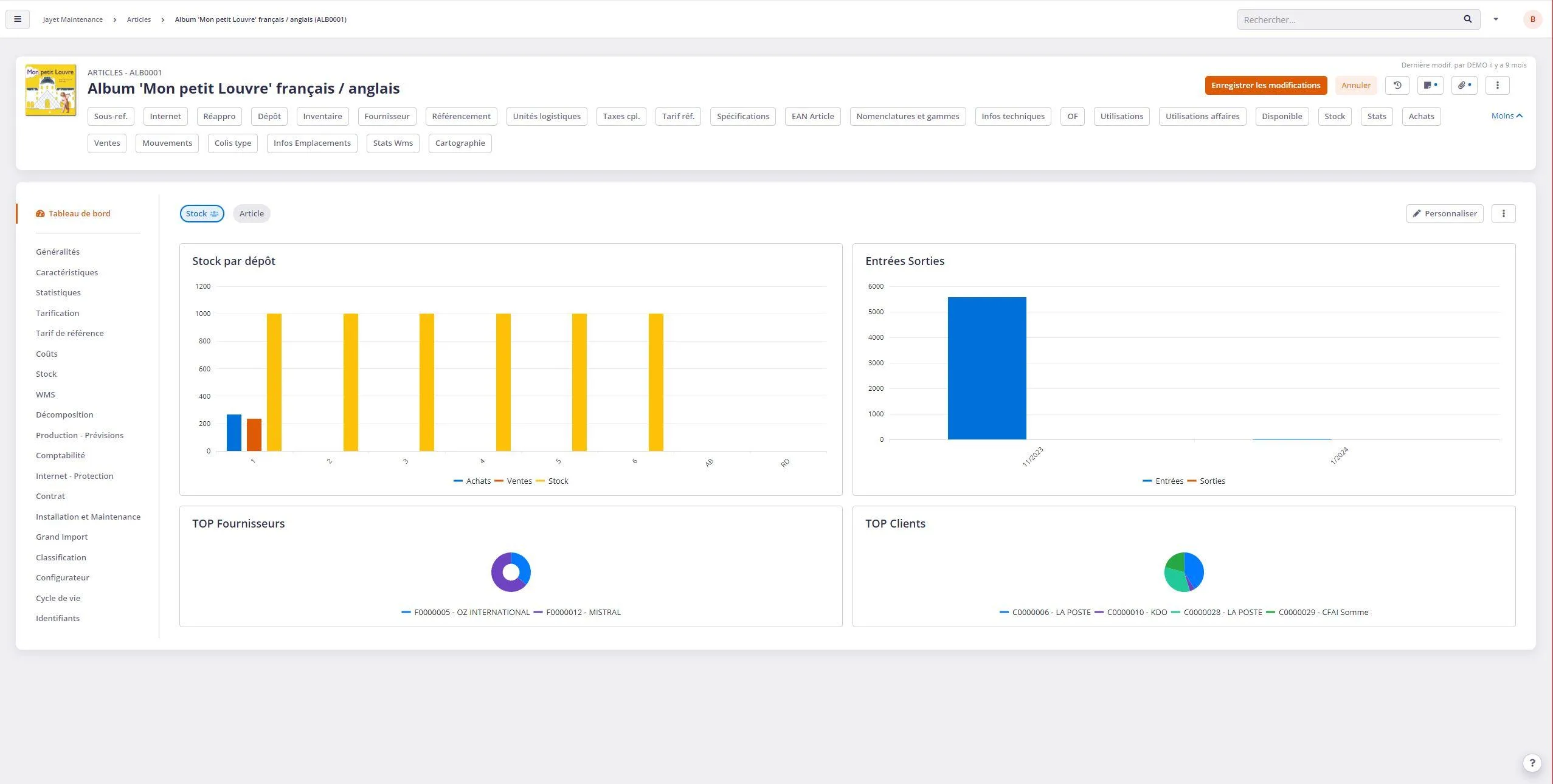This screenshot has height=784, width=1553.
Task: Toggle C0000010 - KDO legend entry
Action: coord(1131,612)
